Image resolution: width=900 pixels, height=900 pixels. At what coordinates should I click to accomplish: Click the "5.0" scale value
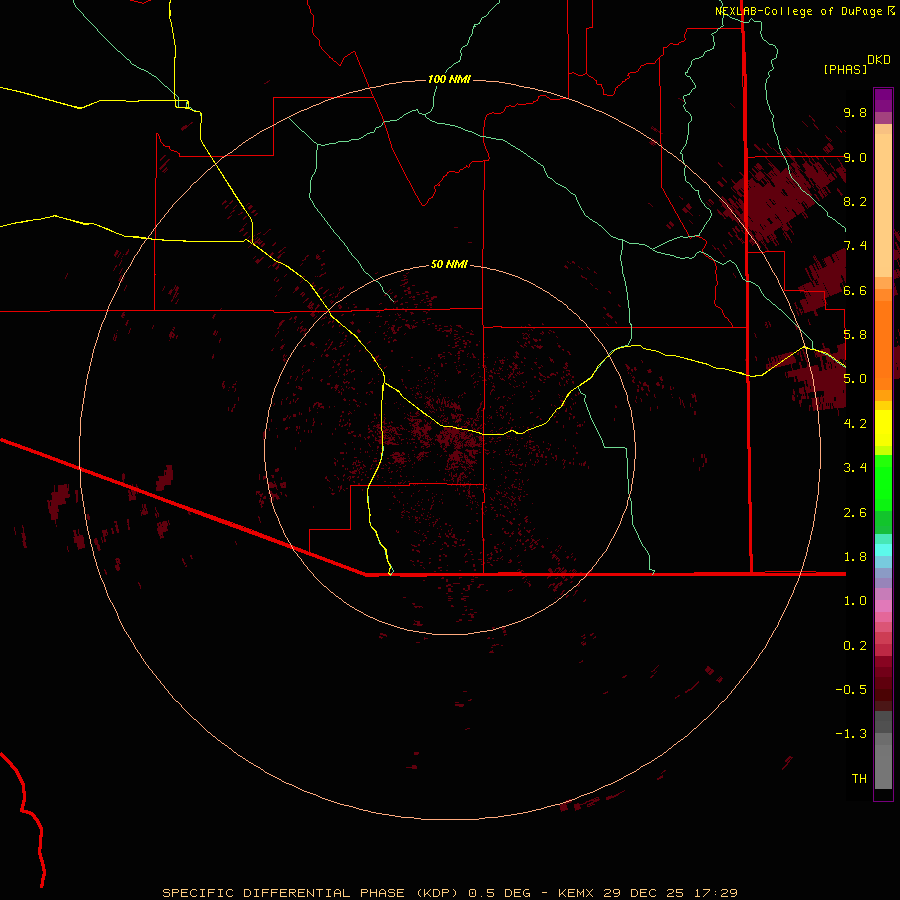click(x=855, y=379)
